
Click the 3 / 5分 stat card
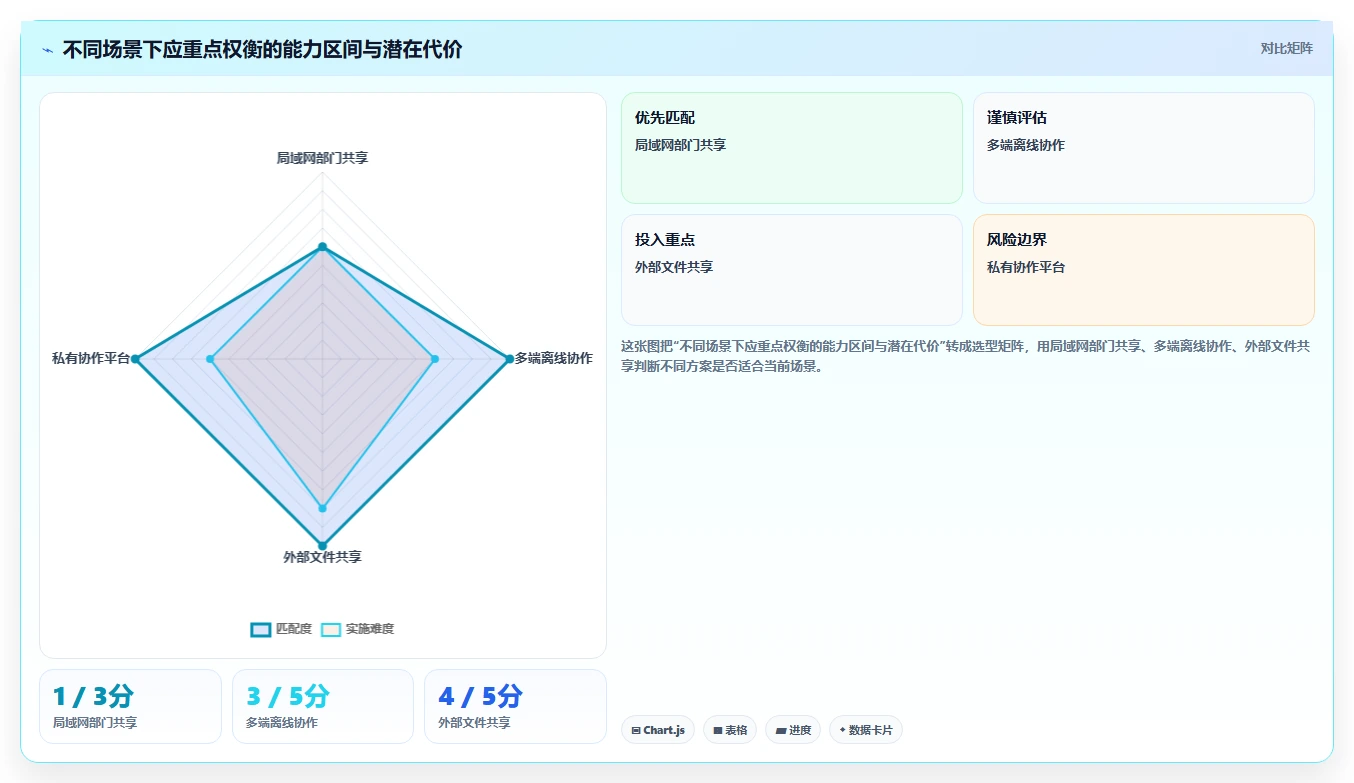point(323,706)
